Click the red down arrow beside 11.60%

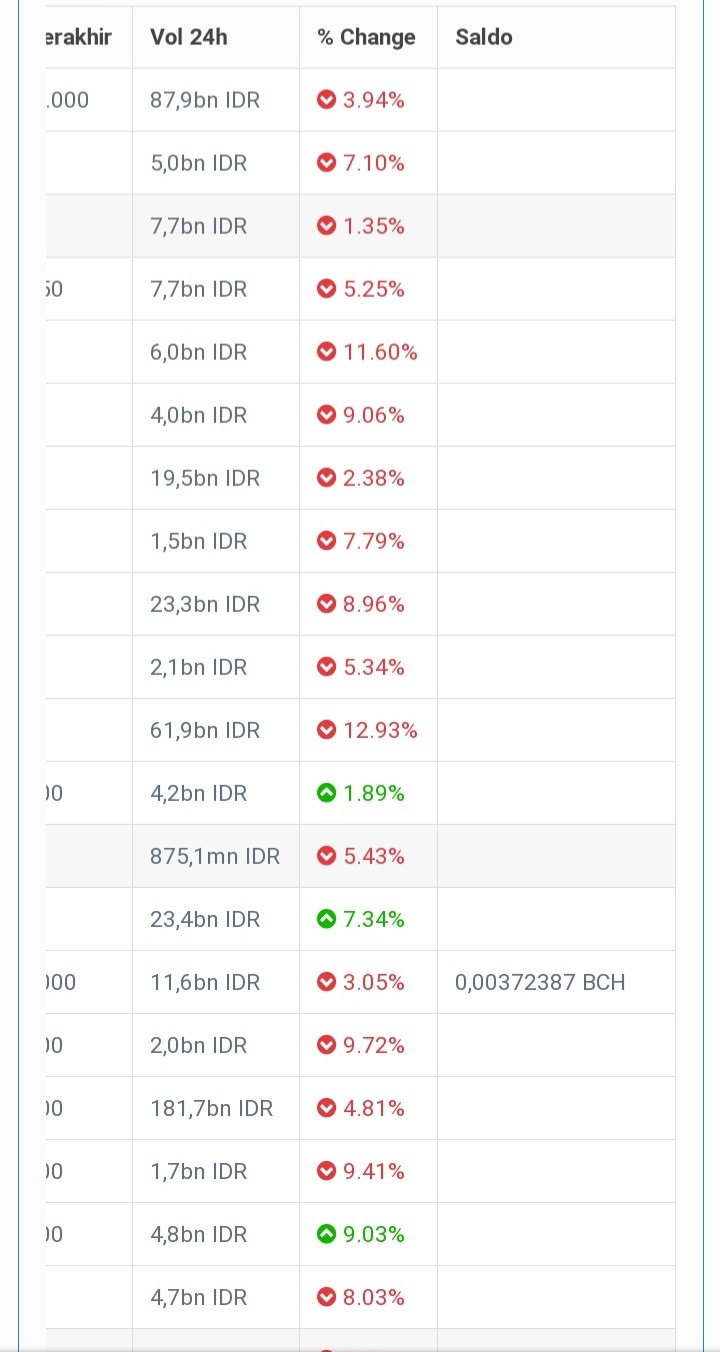326,352
